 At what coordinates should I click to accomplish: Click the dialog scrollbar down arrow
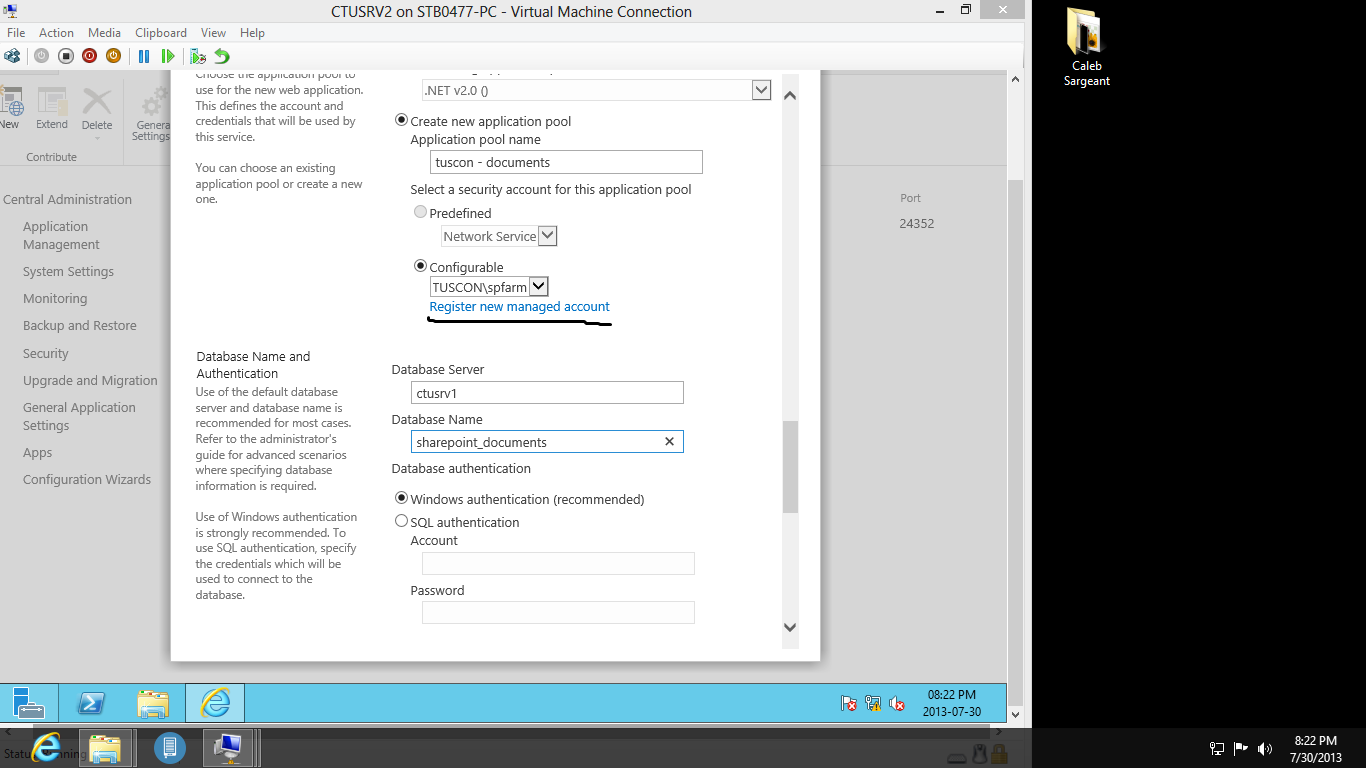(790, 627)
